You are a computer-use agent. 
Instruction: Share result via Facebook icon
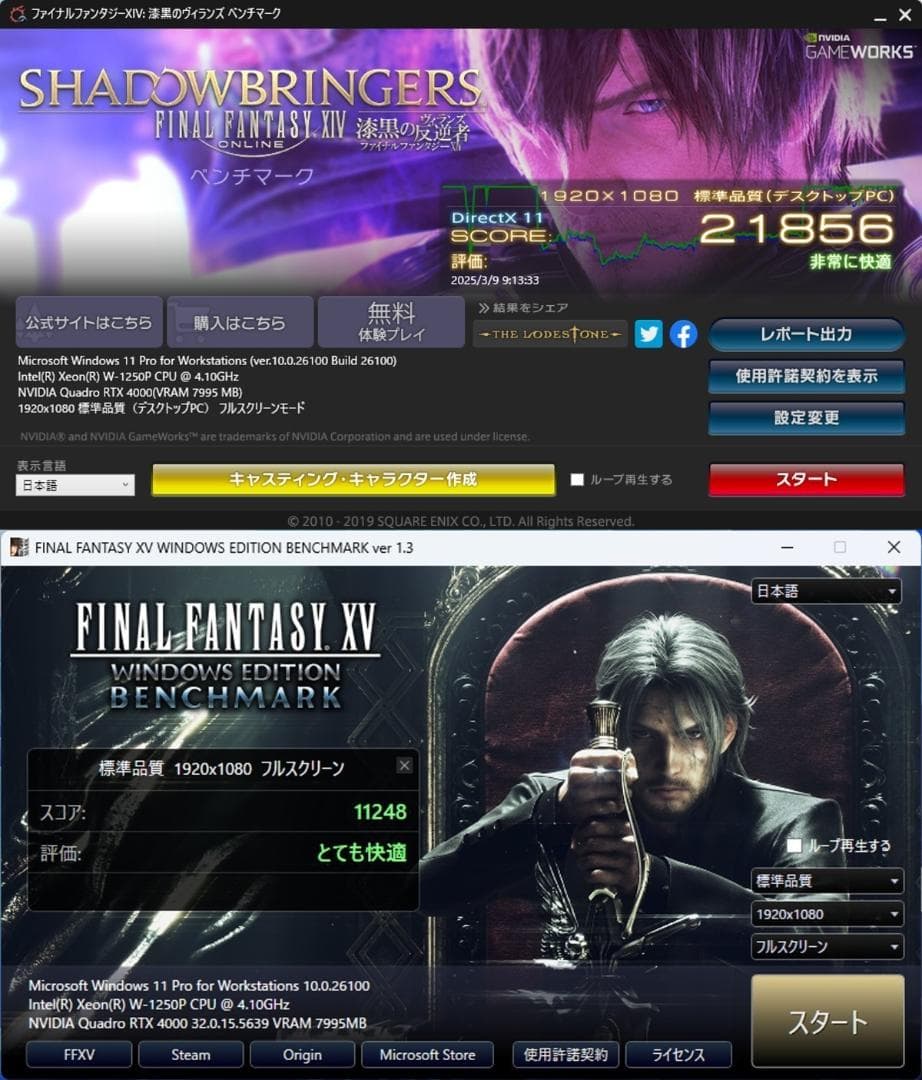pyautogui.click(x=683, y=334)
